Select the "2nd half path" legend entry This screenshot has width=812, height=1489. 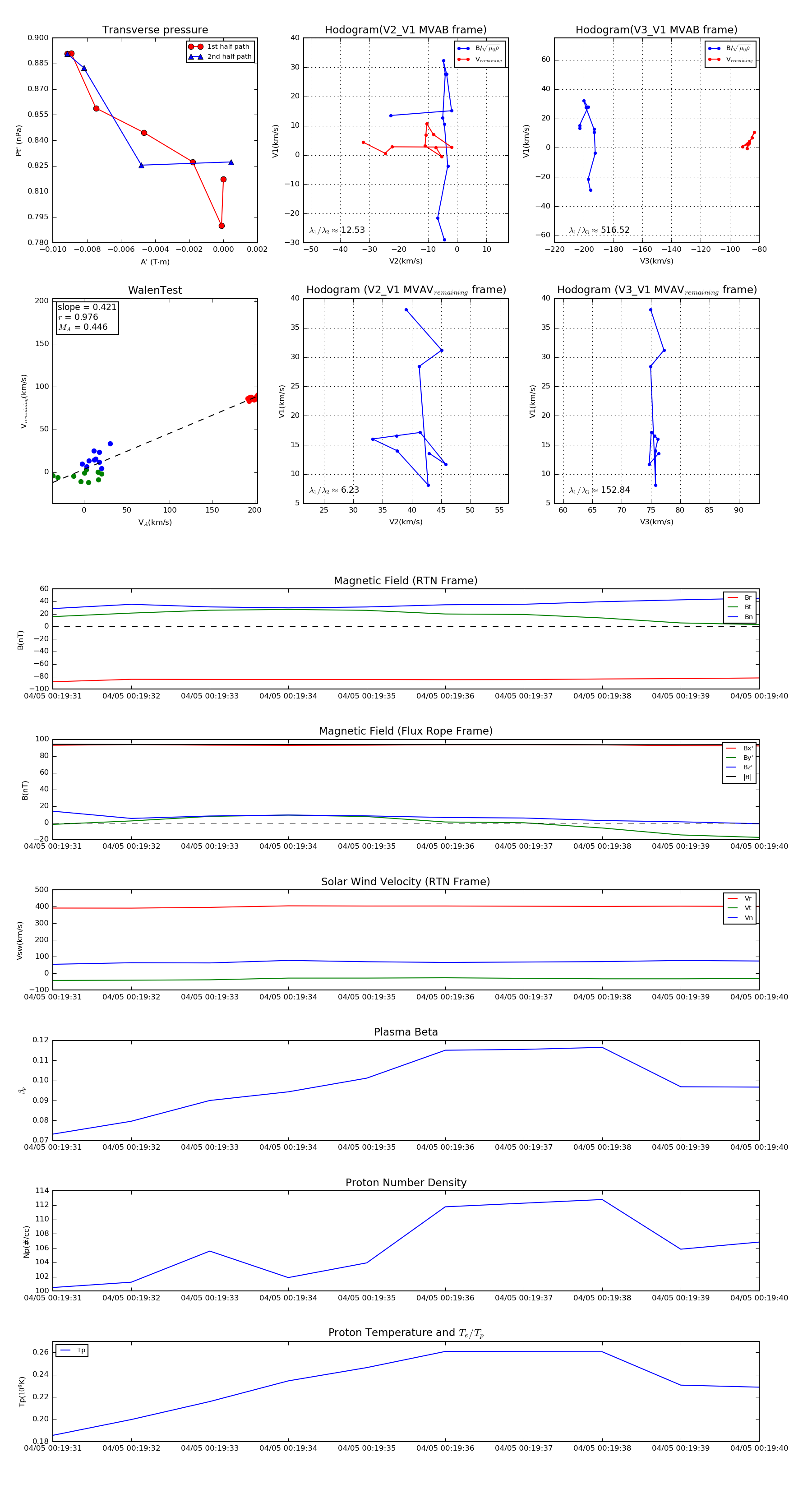[220, 57]
